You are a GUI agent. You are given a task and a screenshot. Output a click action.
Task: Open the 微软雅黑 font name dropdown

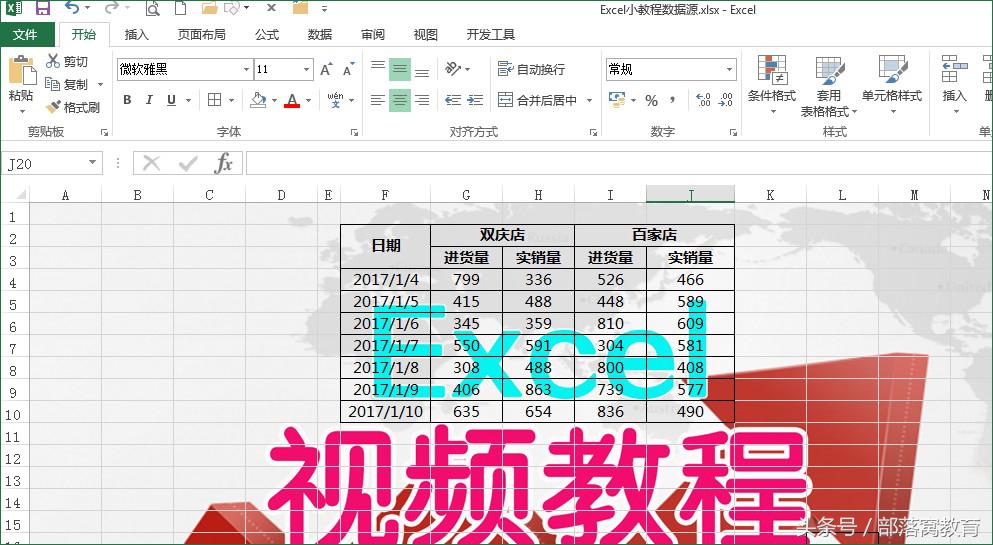pos(246,69)
